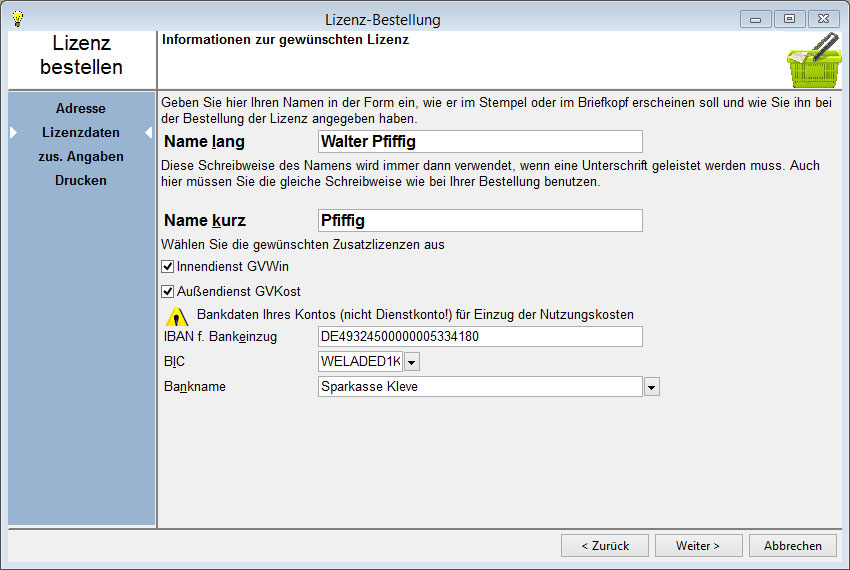Cancel the order with Abbrechen
Image resolution: width=850 pixels, height=570 pixels.
click(792, 546)
